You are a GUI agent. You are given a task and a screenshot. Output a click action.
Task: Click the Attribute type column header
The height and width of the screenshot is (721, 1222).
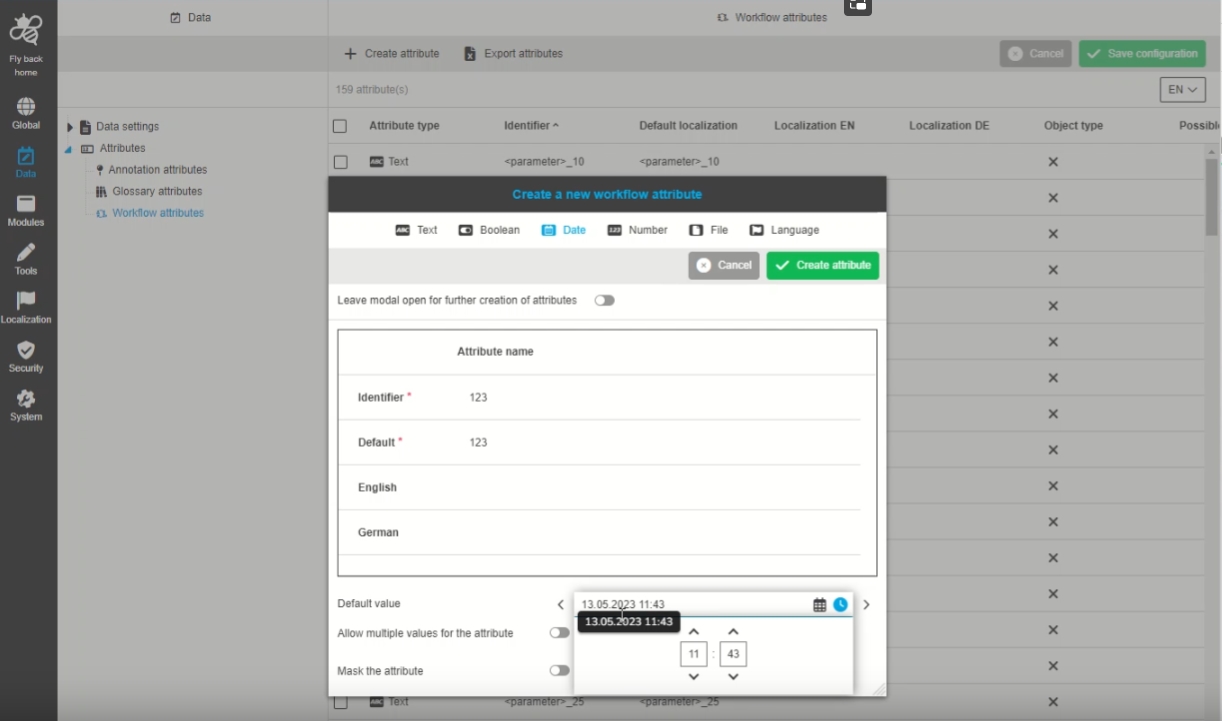(x=404, y=126)
